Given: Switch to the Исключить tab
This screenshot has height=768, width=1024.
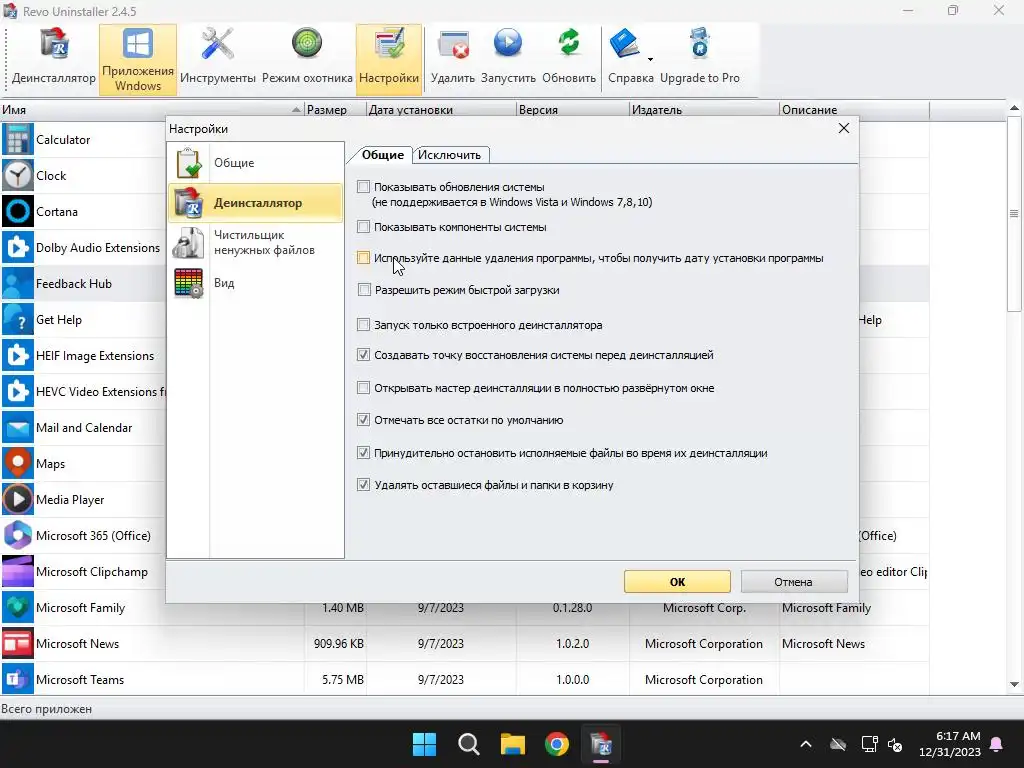Looking at the screenshot, I should click(x=449, y=155).
